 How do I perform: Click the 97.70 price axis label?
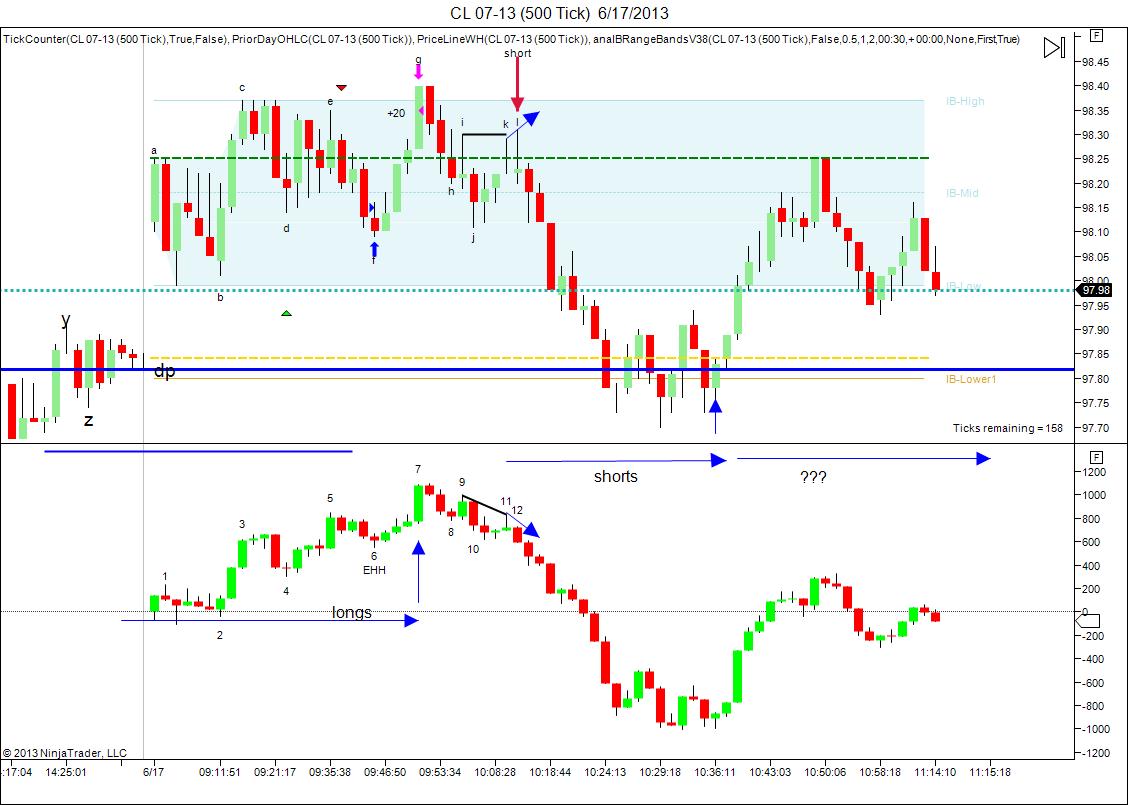(1095, 428)
